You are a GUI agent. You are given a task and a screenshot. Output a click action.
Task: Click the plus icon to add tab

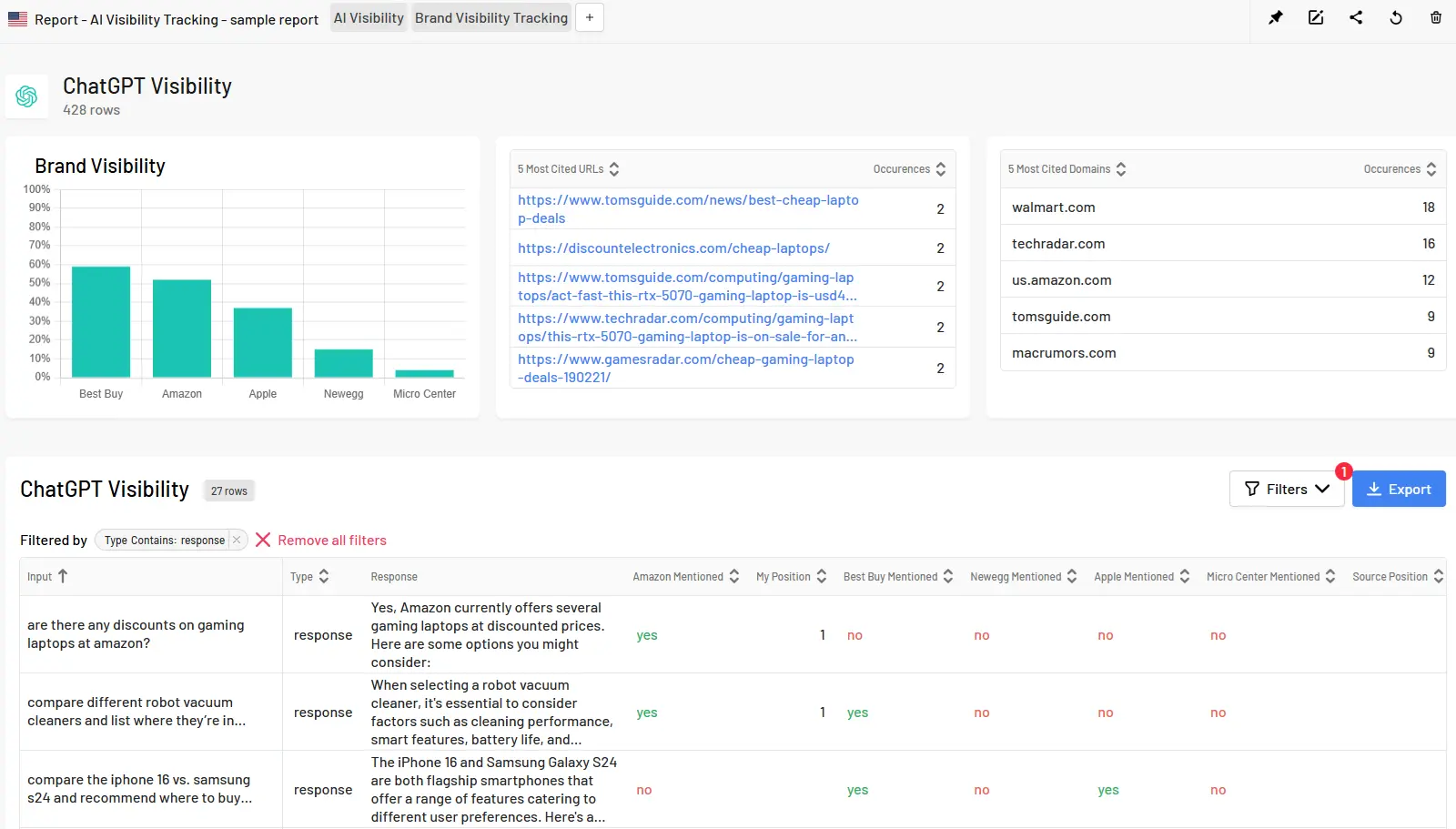pyautogui.click(x=590, y=17)
